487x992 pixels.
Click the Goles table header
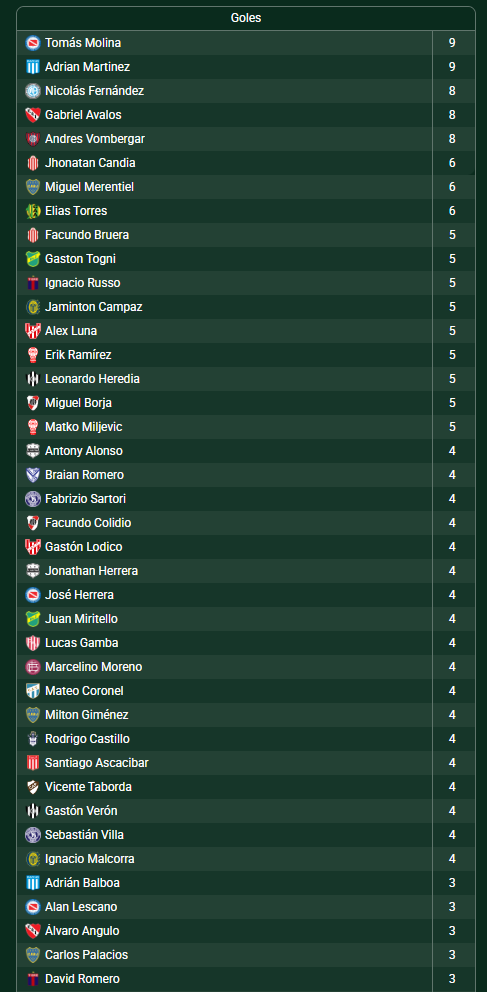tap(246, 18)
